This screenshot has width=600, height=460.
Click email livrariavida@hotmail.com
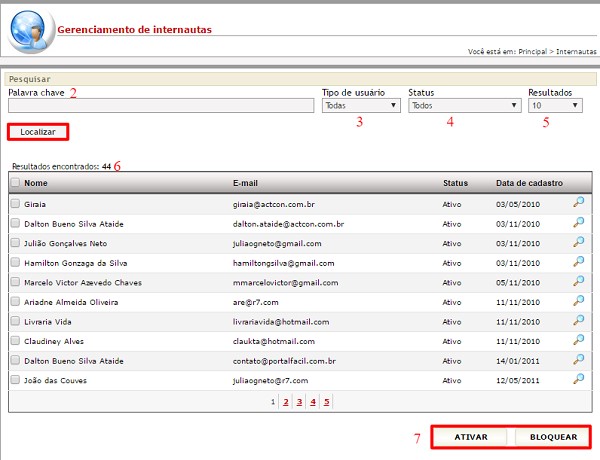[x=281, y=322]
